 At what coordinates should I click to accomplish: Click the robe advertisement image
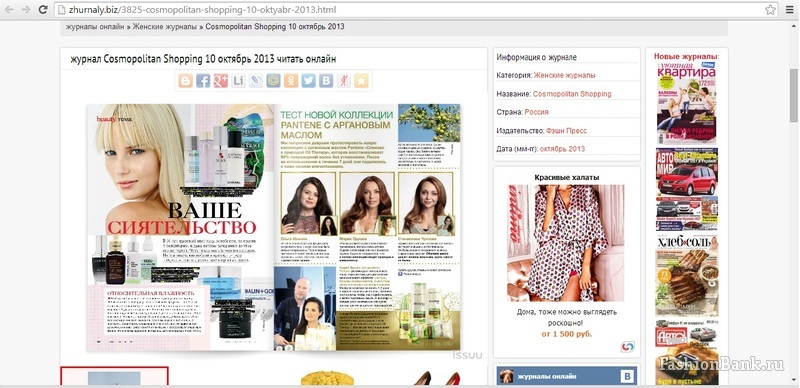(566, 243)
